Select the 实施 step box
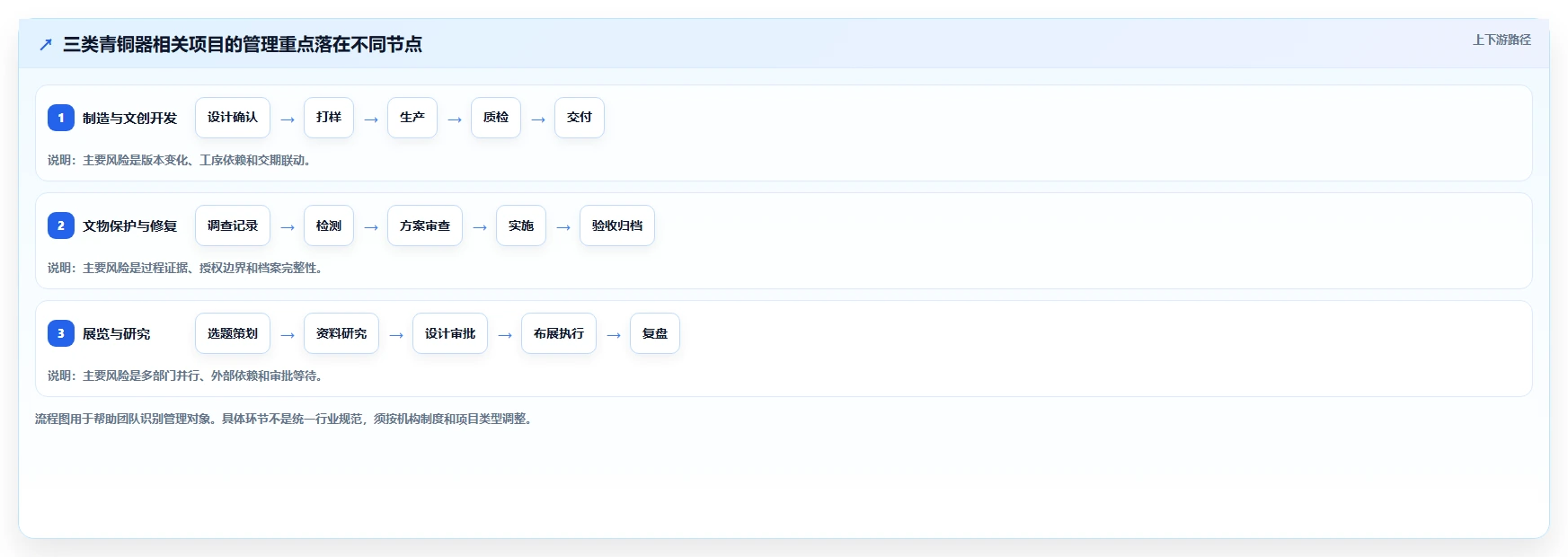 pyautogui.click(x=521, y=225)
